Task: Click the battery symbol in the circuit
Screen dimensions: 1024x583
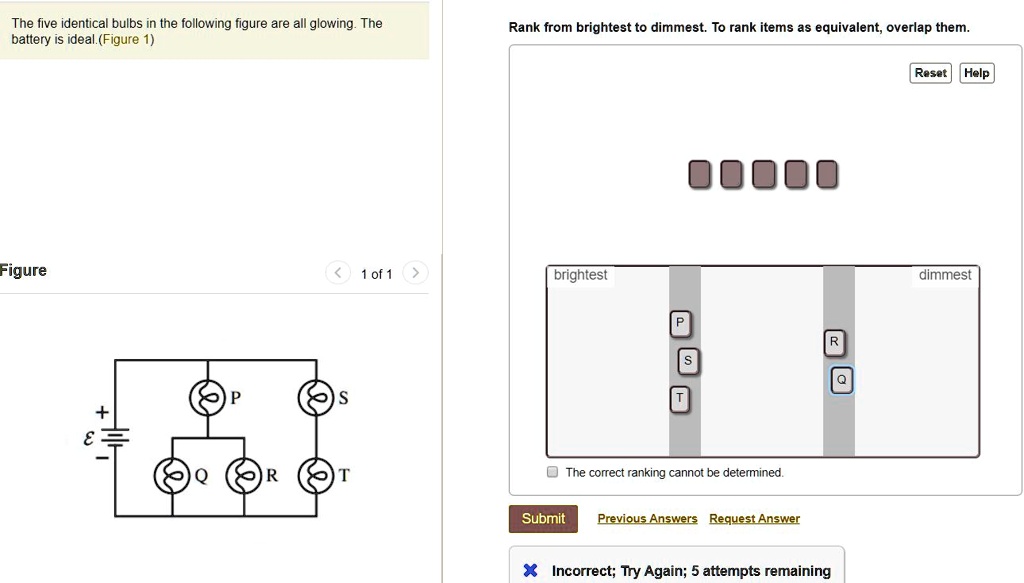Action: 115,437
